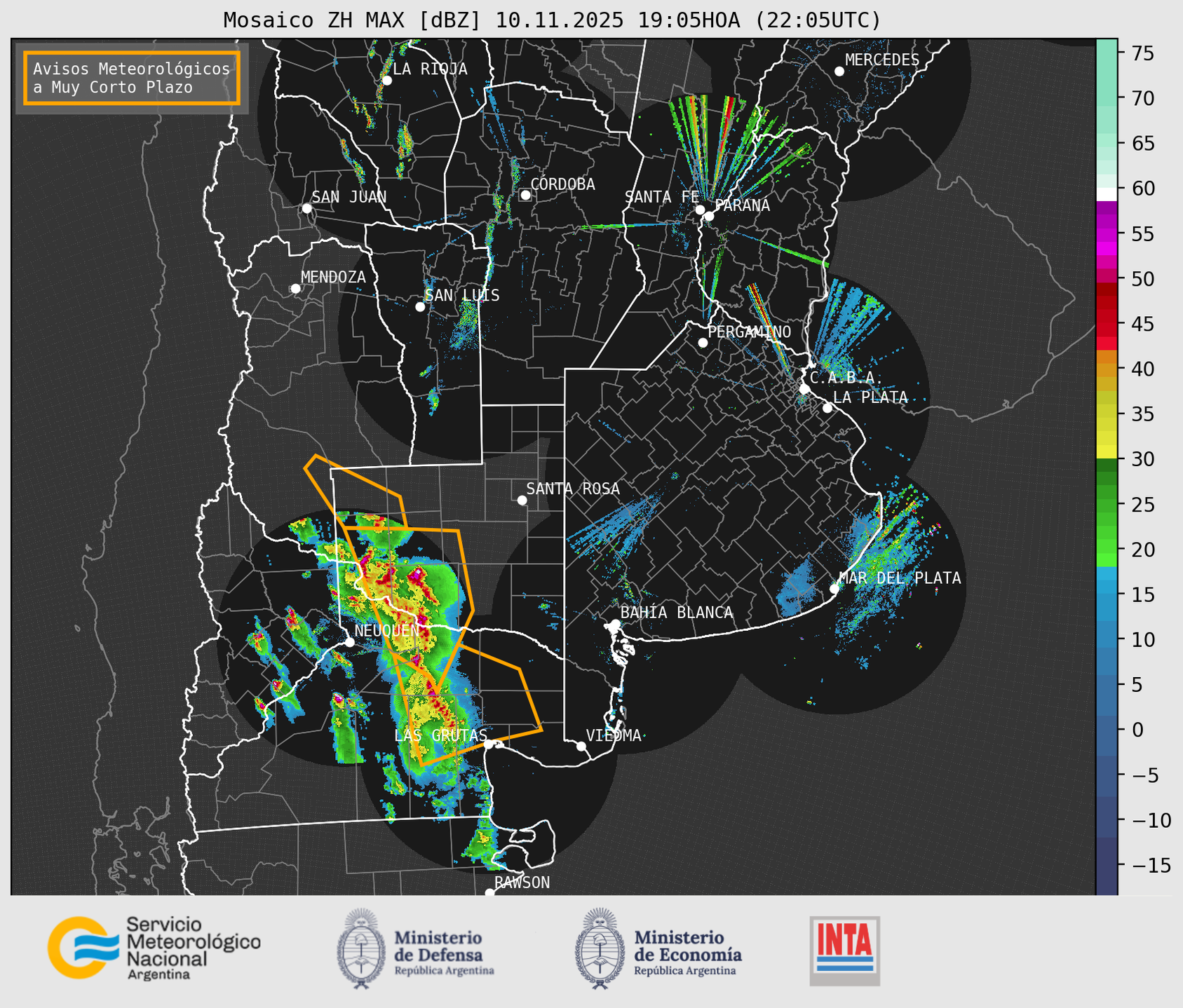The width and height of the screenshot is (1183, 1008).
Task: Click the white marker dot at Santa Rosa
Action: (522, 500)
